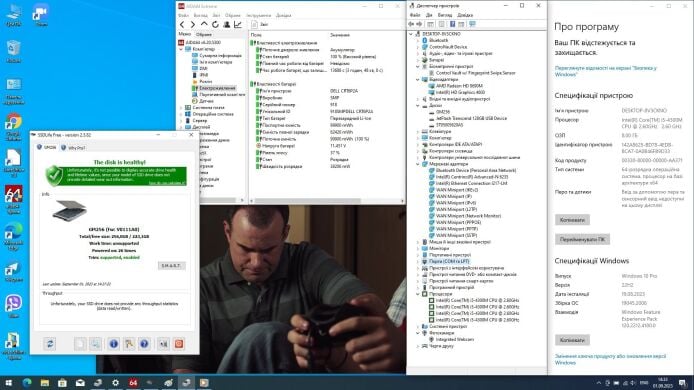
Task: Expand Монітори in Device Manager
Action: click(418, 248)
